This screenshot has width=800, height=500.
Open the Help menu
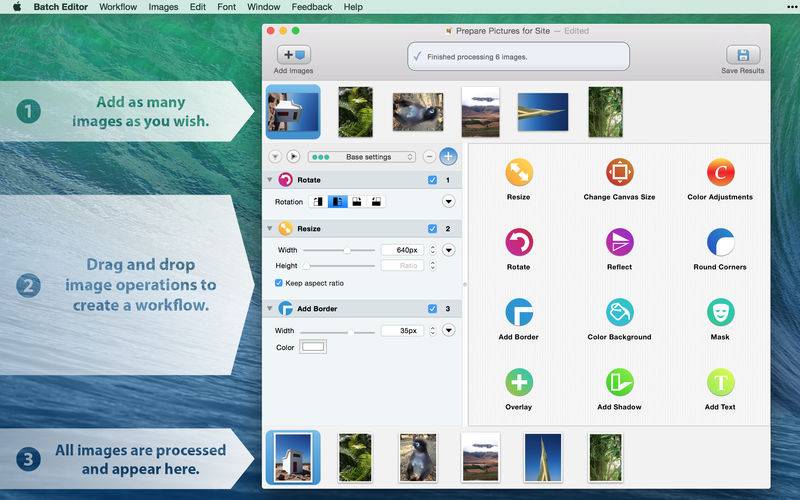tap(353, 7)
